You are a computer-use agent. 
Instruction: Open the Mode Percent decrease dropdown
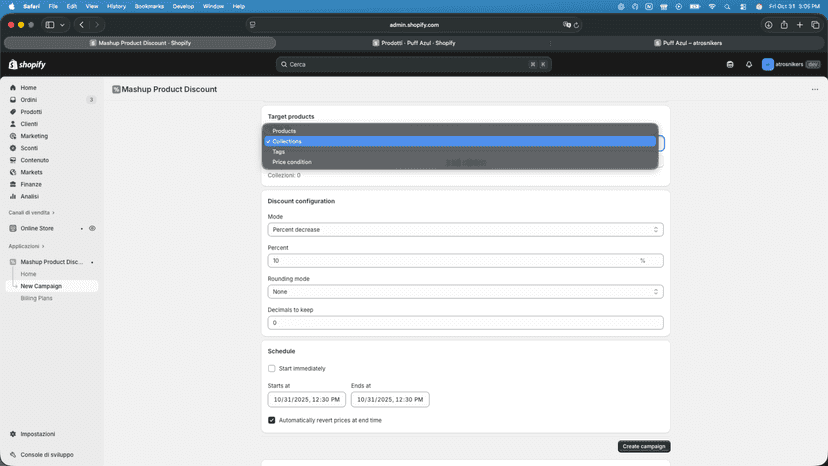click(x=465, y=230)
